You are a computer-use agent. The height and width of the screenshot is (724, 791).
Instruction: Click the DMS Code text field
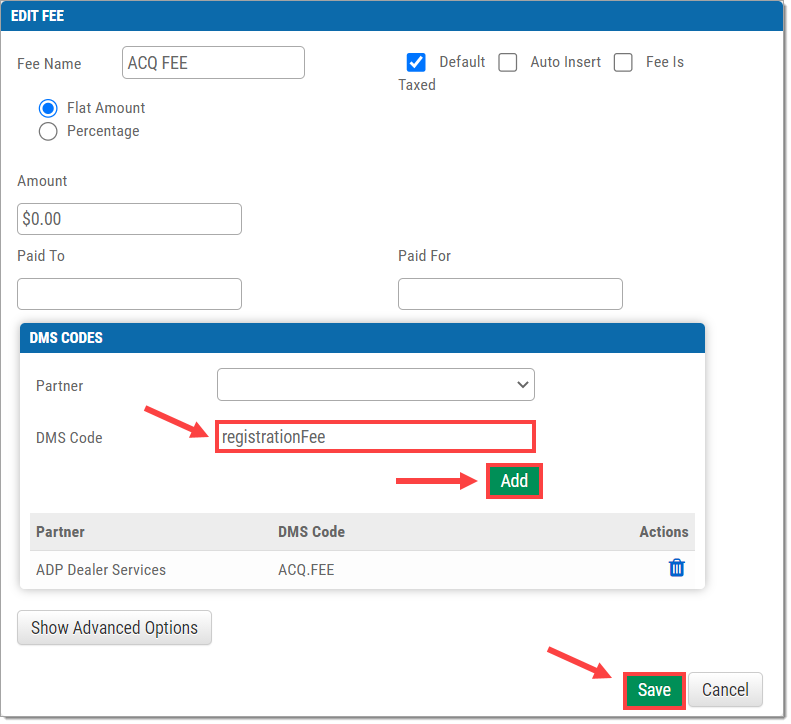pyautogui.click(x=375, y=436)
